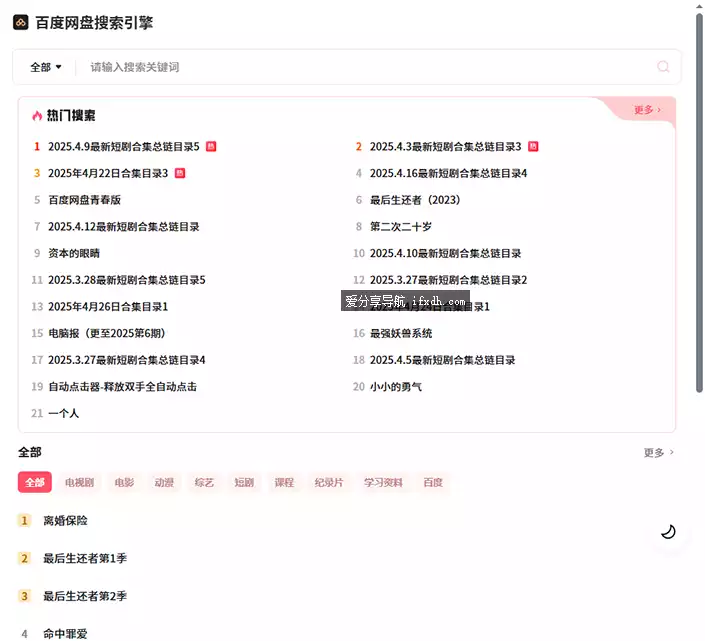Click the magnifier search icon in search box
The height and width of the screenshot is (641, 705).
click(663, 67)
